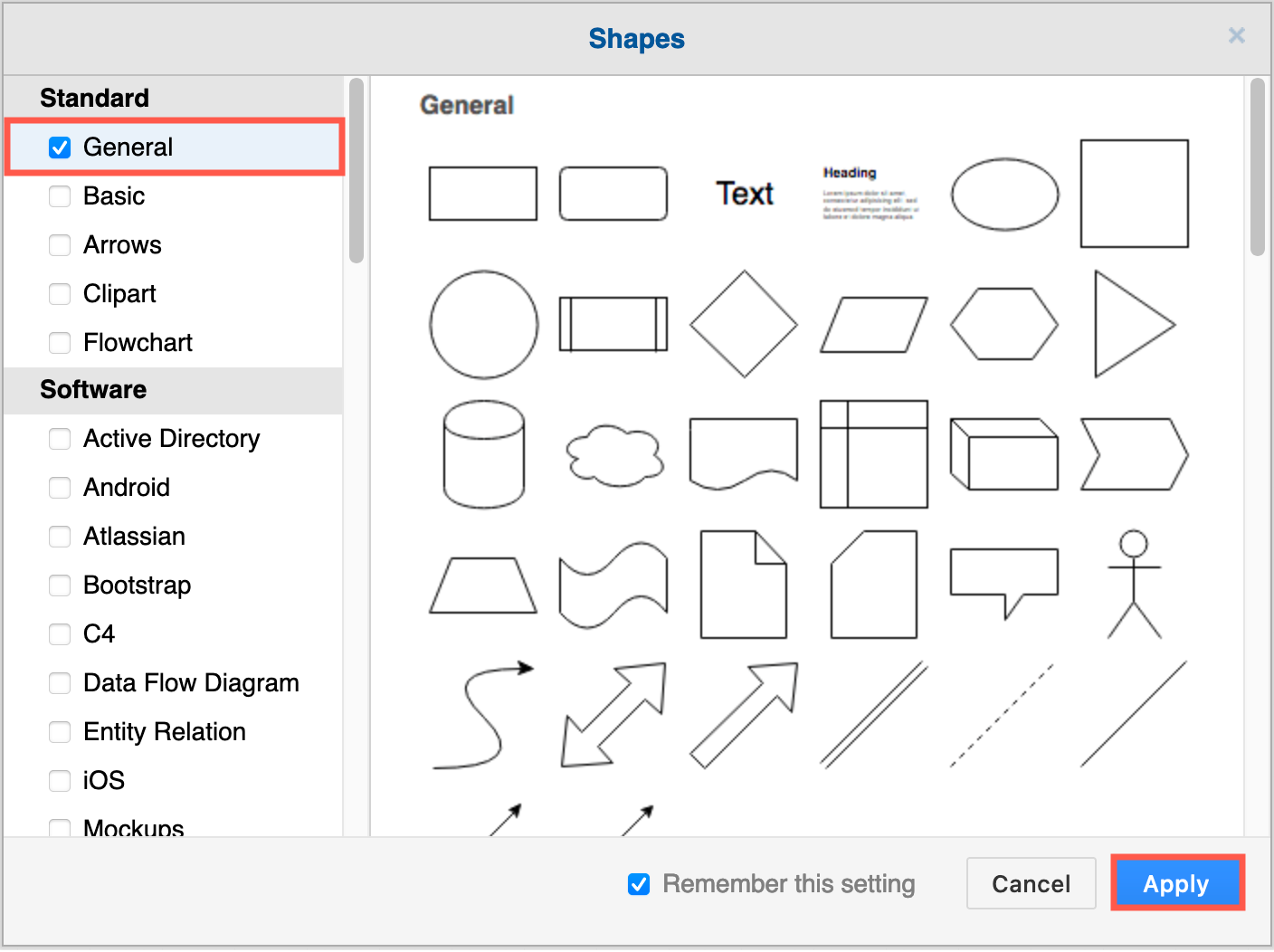
Task: Select the Text shape
Action: 745,194
